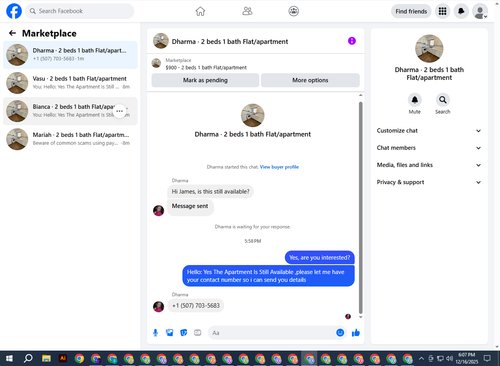The width and height of the screenshot is (500, 366).
Task: Click the listing thumbnail in right panel
Action: 429,49
